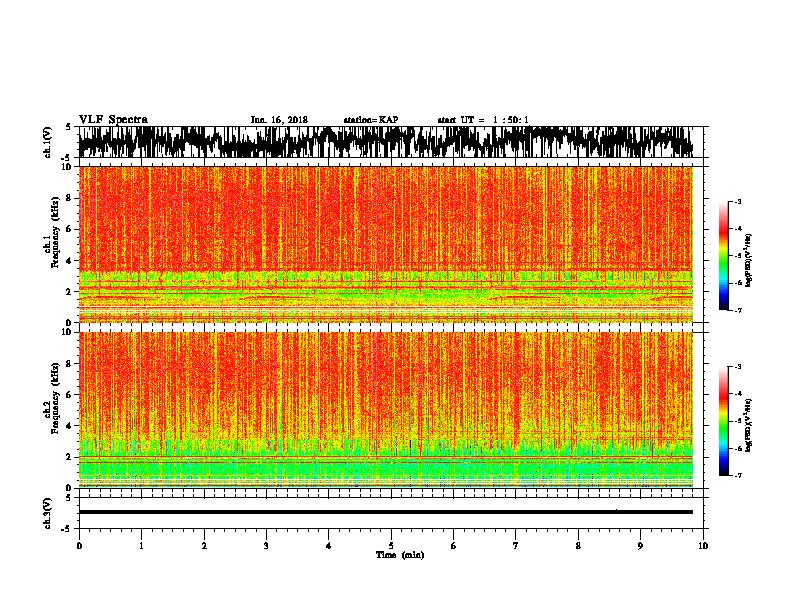
Task: Click the ch.1 spectrogram plot
Action: pyautogui.click(x=385, y=244)
